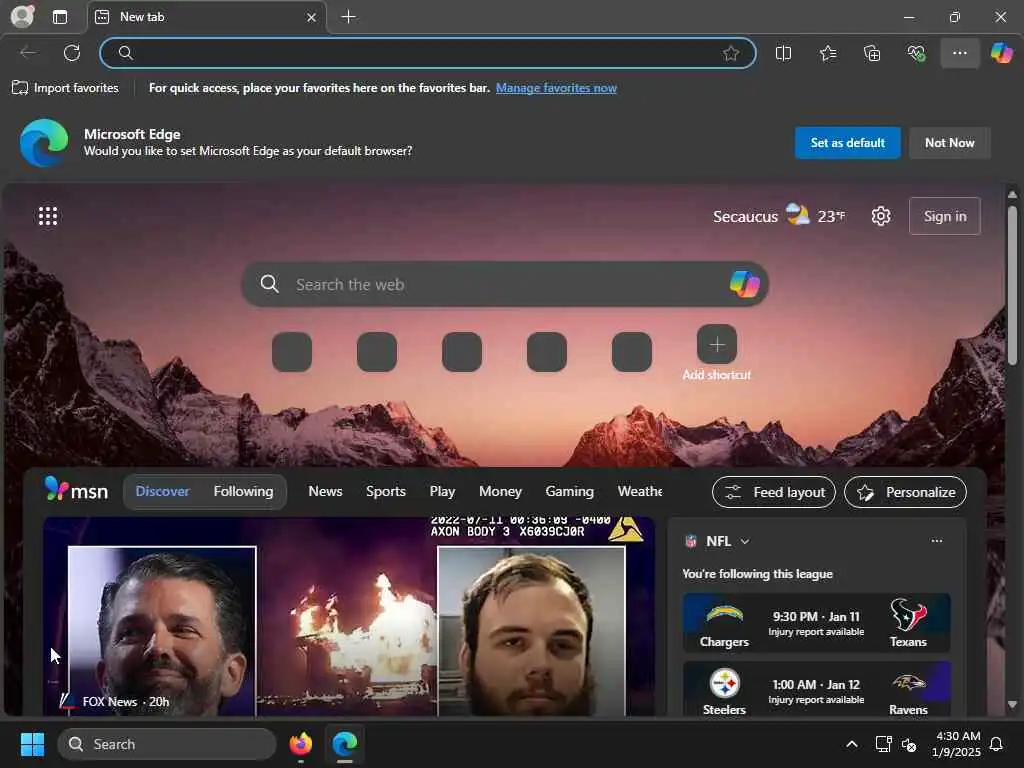Screen dimensions: 1024x768
Task: Focus the Search the web box
Action: tap(504, 284)
